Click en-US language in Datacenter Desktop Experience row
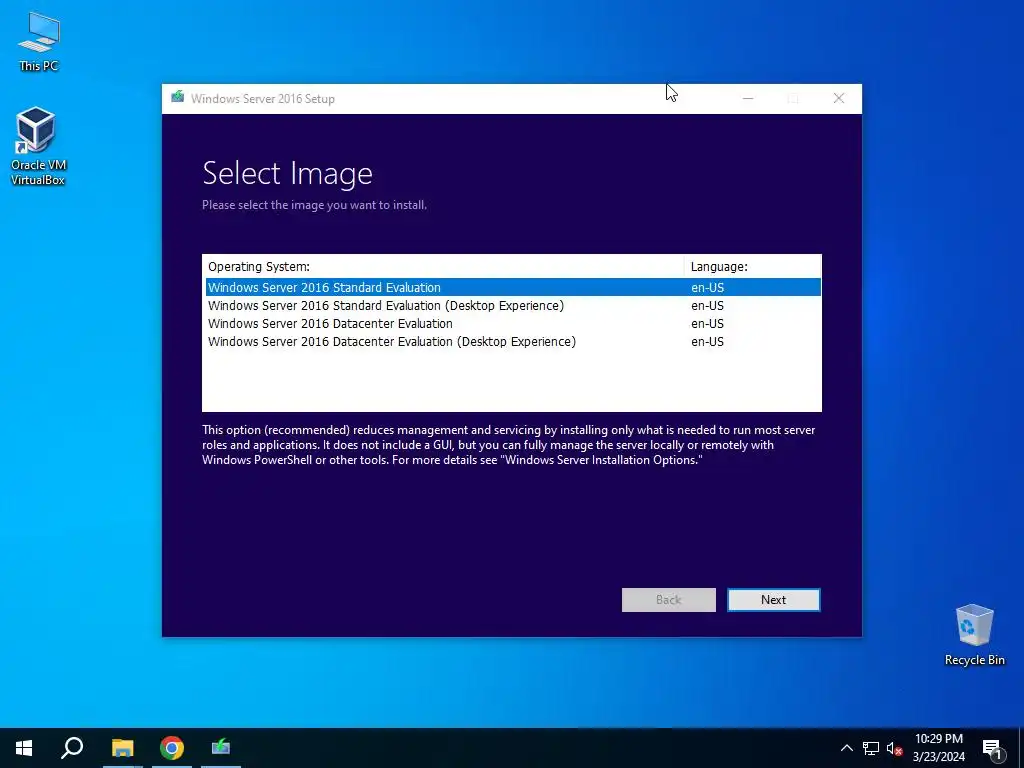Image resolution: width=1024 pixels, height=768 pixels. click(707, 342)
